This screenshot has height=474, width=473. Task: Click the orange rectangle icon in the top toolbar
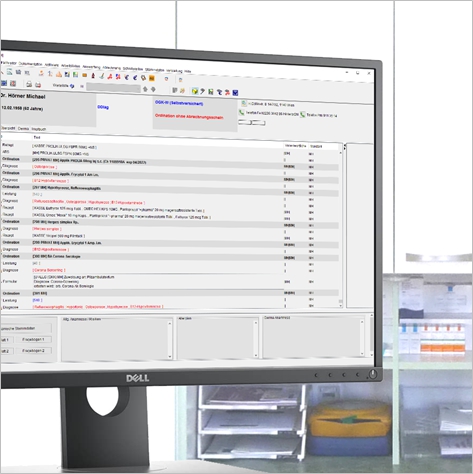click(x=84, y=75)
